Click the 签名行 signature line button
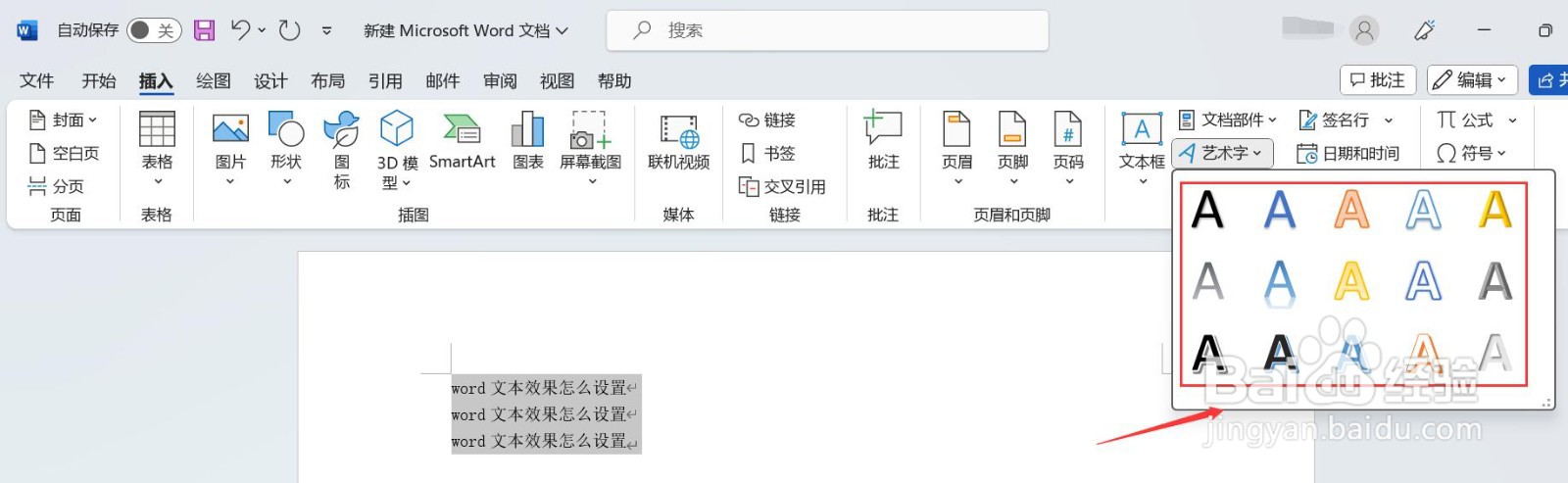1568x483 pixels. (x=1334, y=120)
